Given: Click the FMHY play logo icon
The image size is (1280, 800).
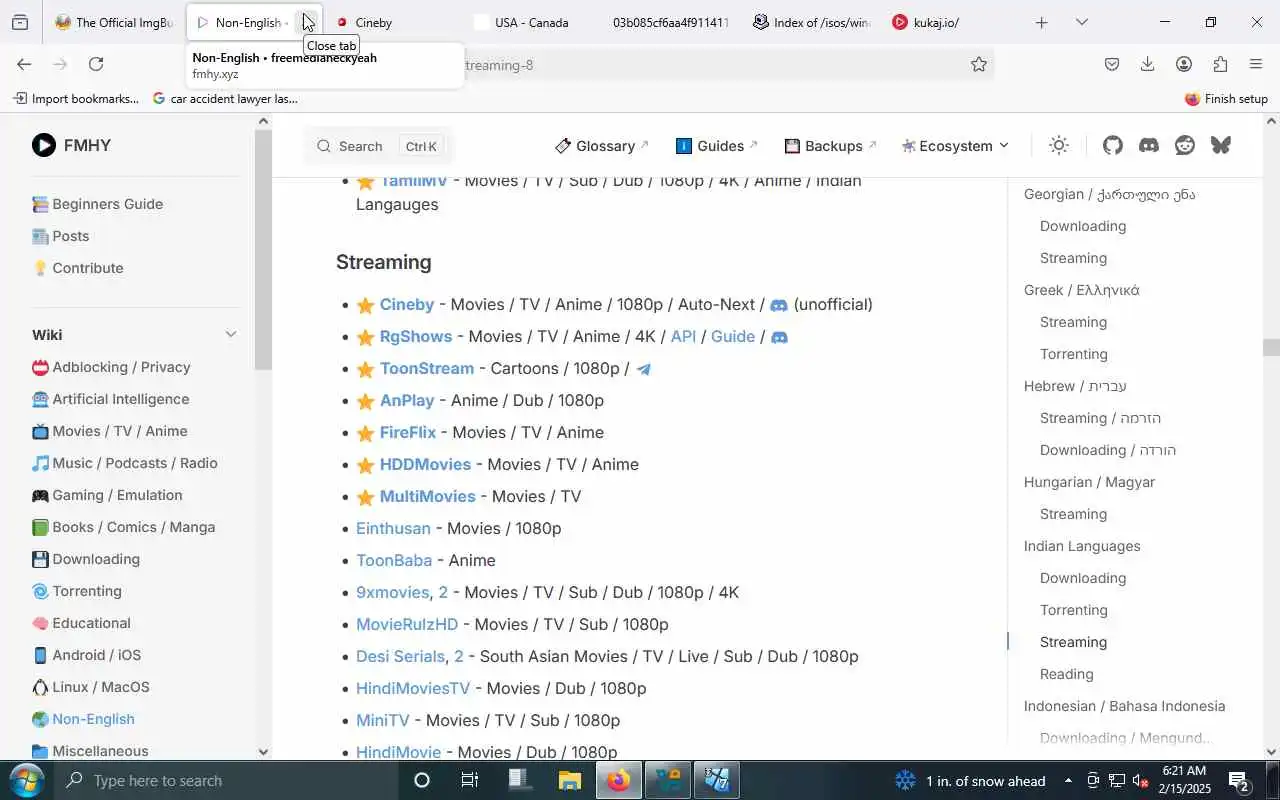Looking at the screenshot, I should click(x=44, y=145).
